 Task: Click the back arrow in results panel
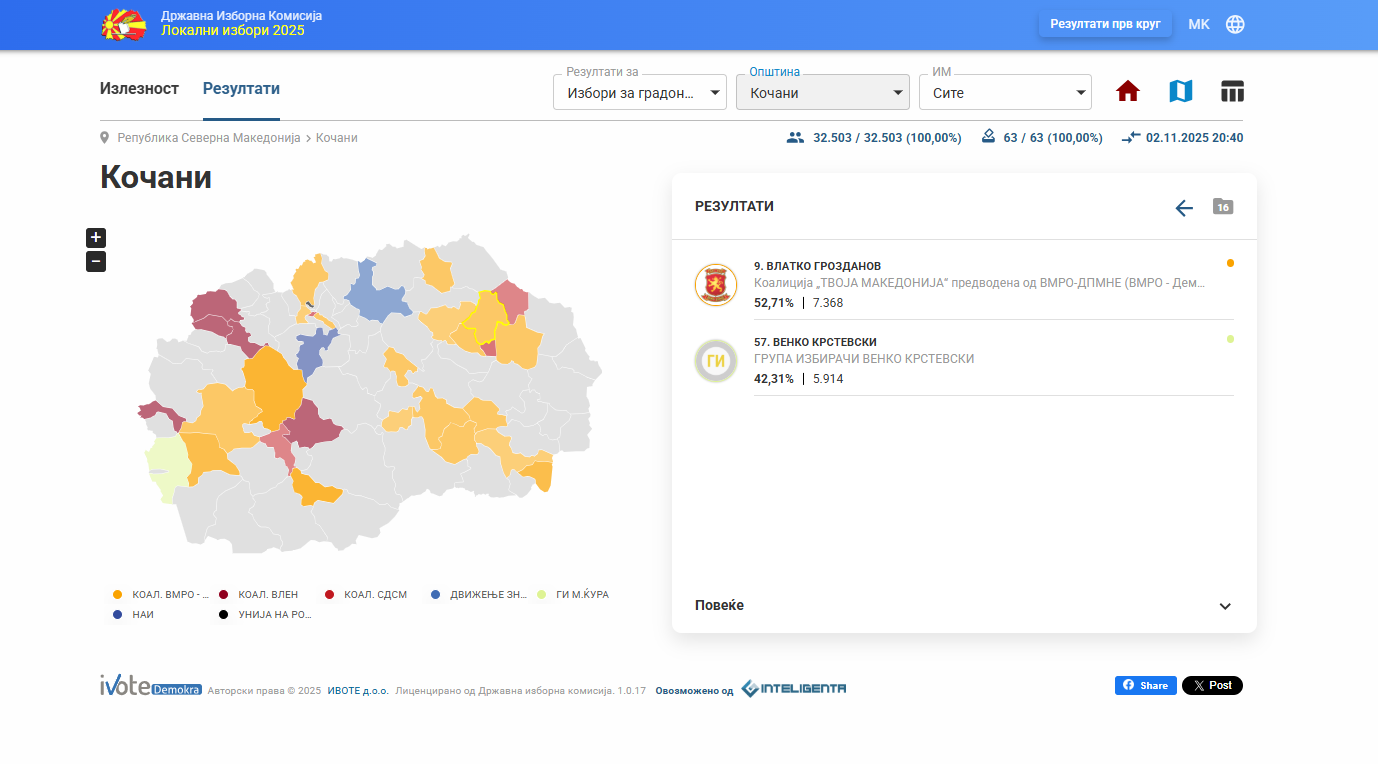[x=1184, y=208]
